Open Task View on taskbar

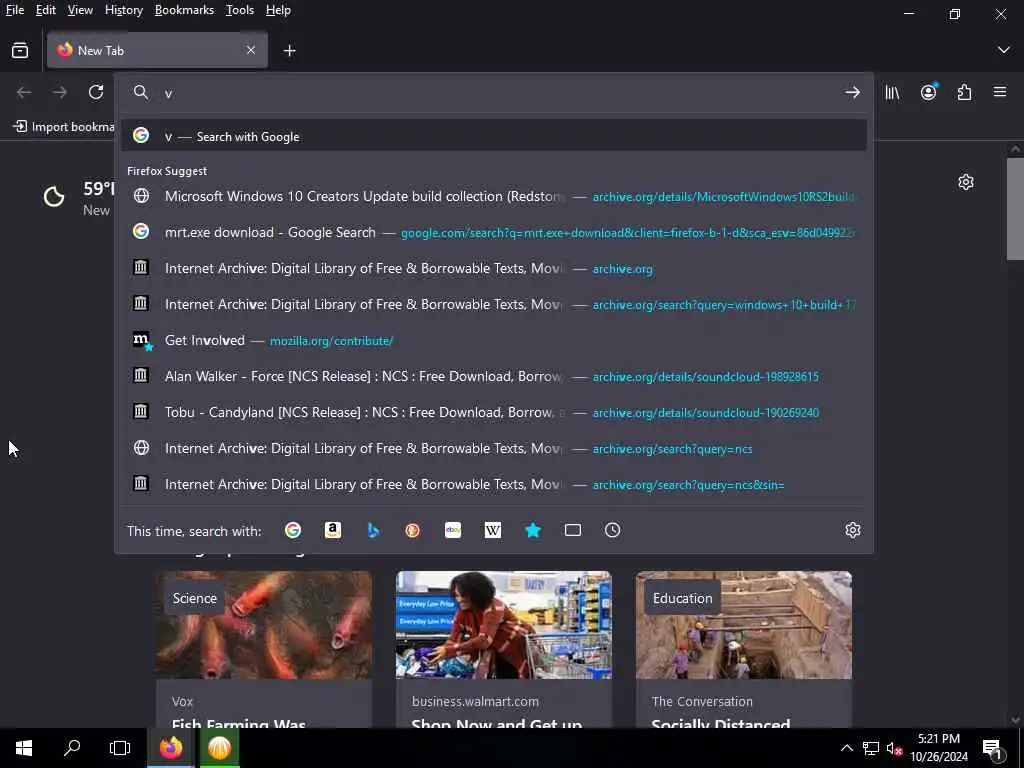(120, 748)
